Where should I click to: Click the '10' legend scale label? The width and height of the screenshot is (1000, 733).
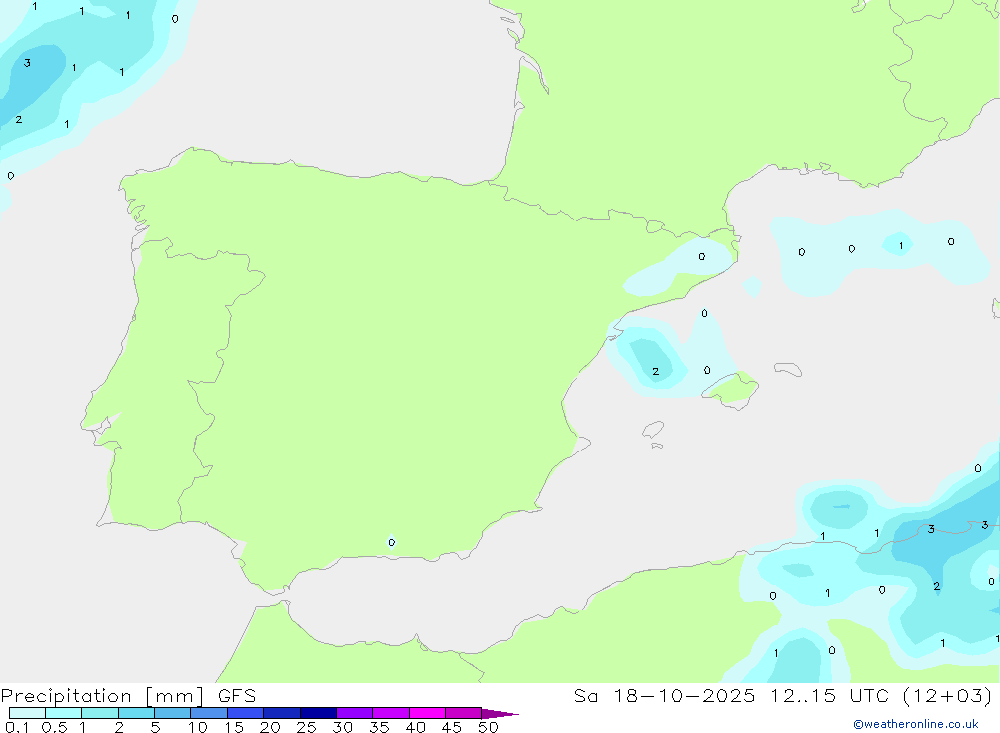click(x=198, y=727)
